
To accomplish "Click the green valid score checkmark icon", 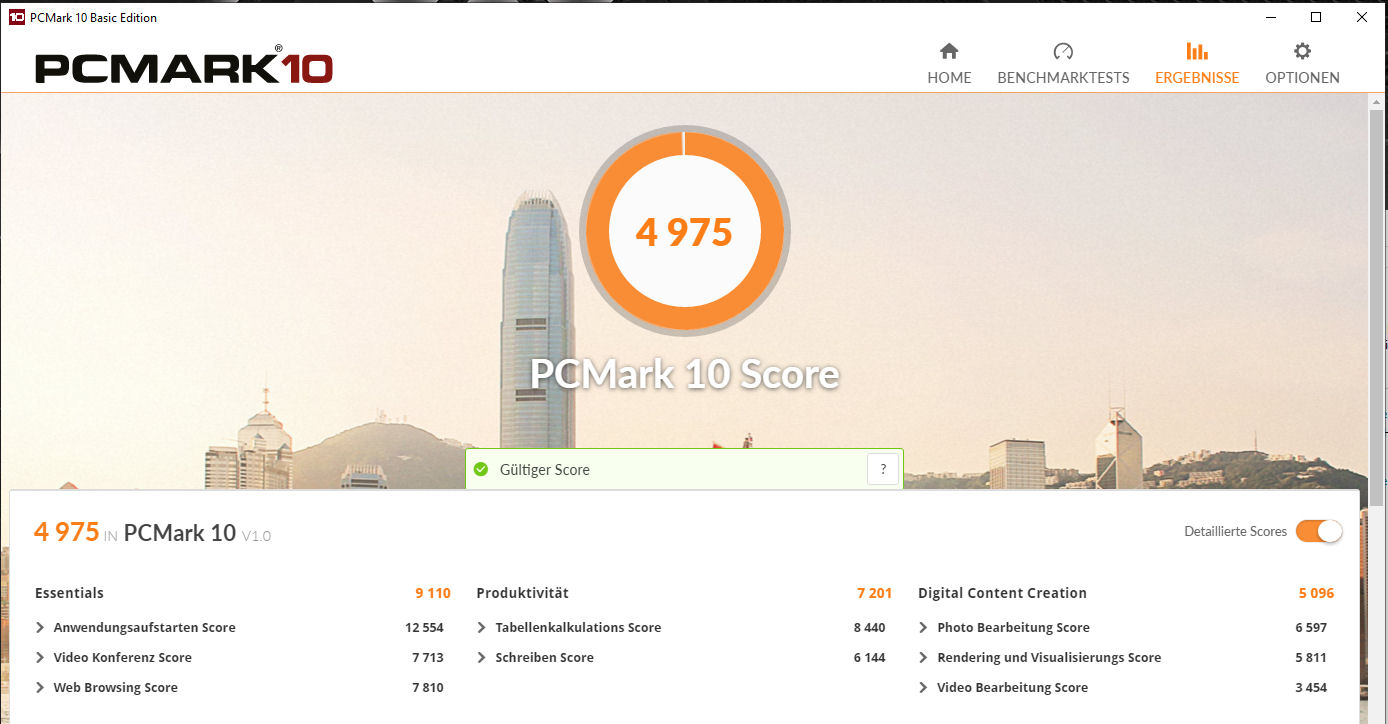I will [481, 469].
